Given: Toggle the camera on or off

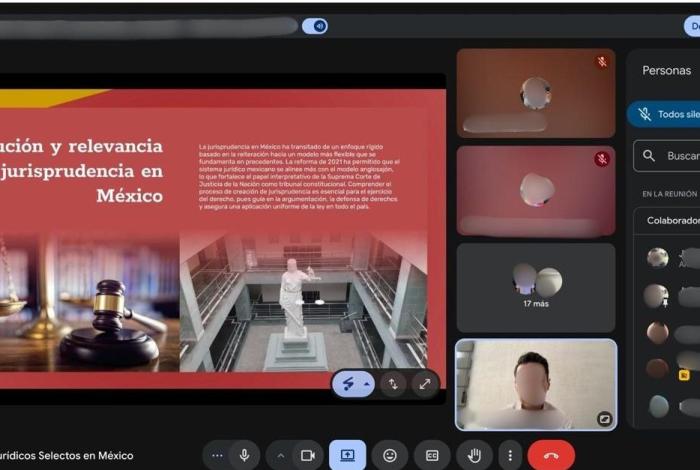Looking at the screenshot, I should click(308, 455).
